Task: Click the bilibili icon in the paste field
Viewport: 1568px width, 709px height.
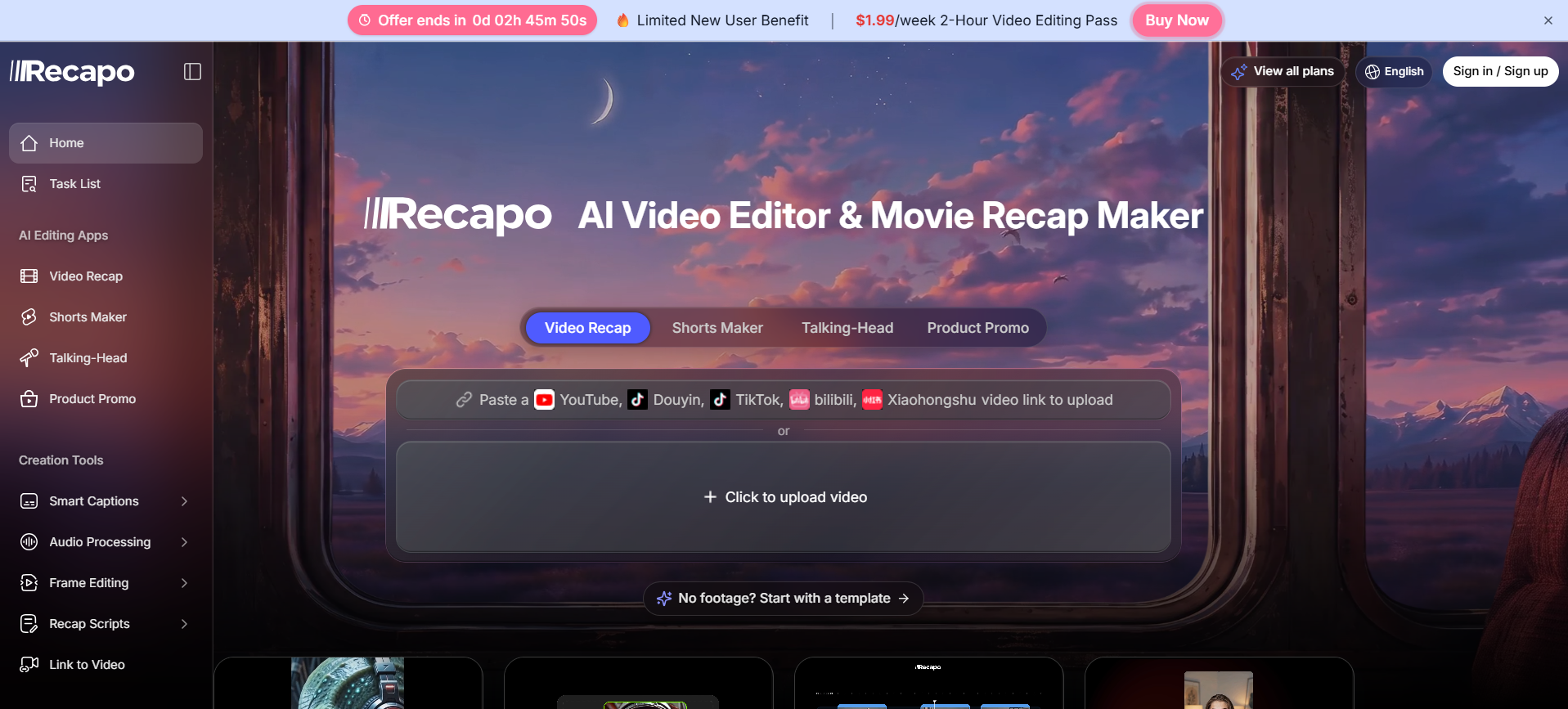Action: [x=799, y=400]
